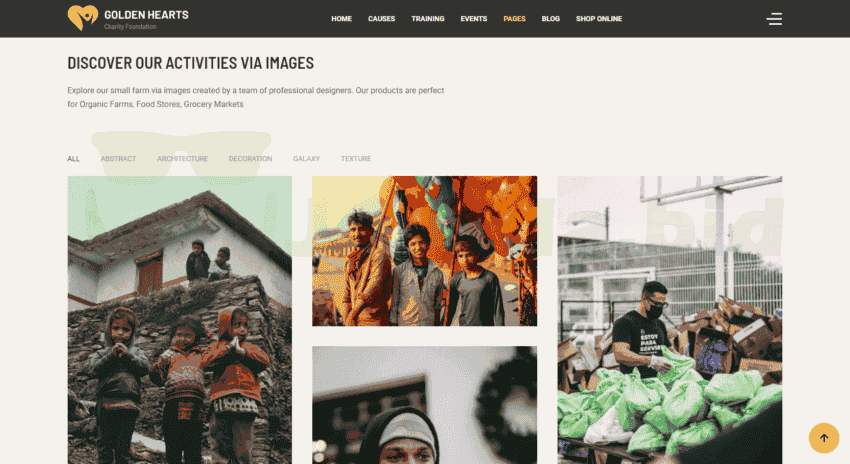Filter gallery by Abstract

[x=118, y=159]
